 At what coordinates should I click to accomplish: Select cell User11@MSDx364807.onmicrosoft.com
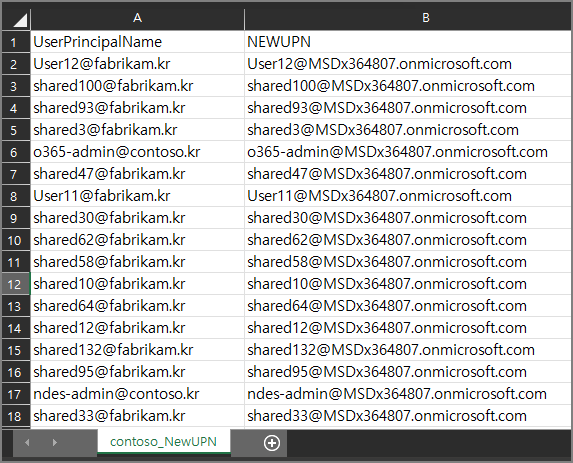pos(407,196)
